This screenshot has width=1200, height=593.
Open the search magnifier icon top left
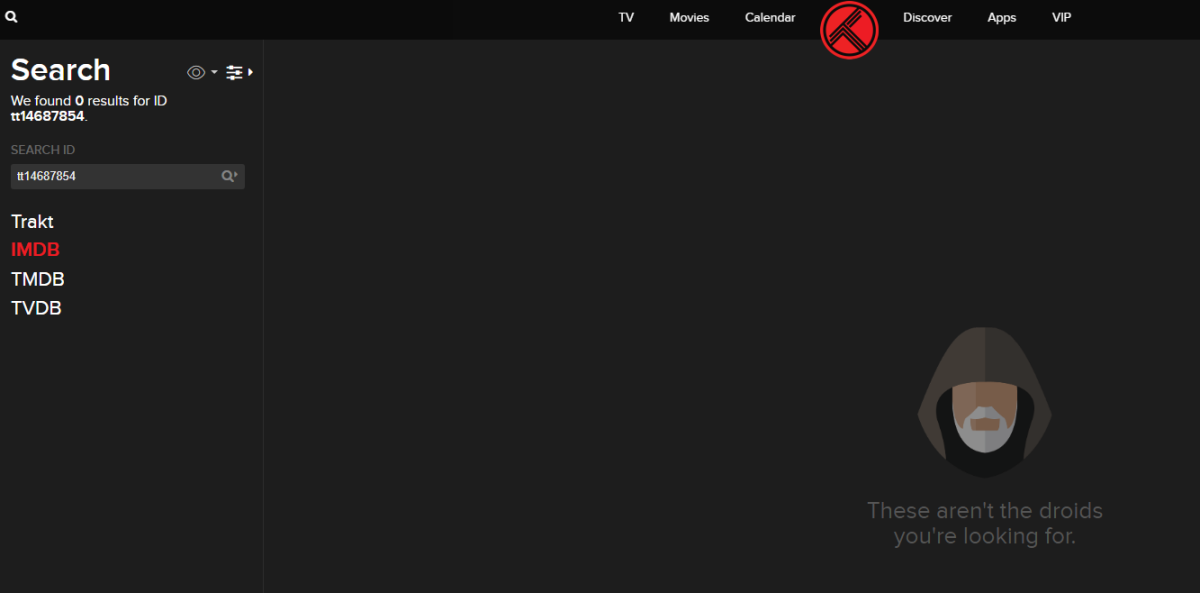(x=11, y=17)
